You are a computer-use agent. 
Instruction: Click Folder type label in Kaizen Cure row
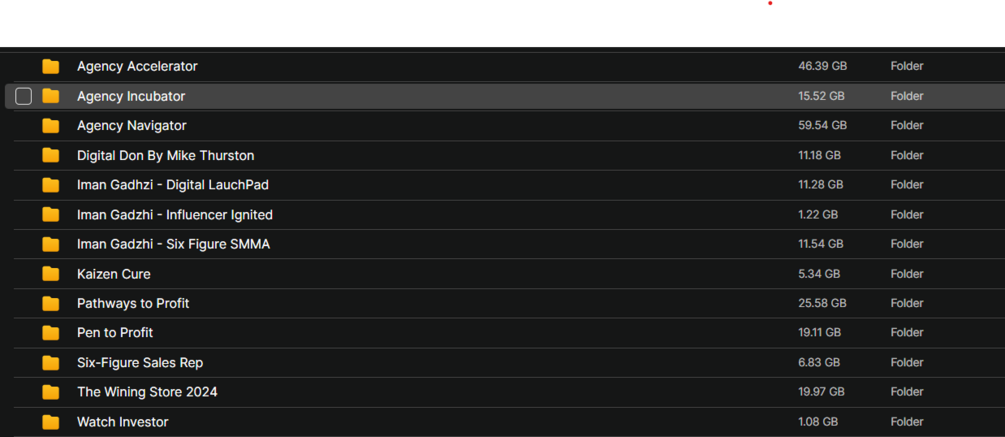907,274
